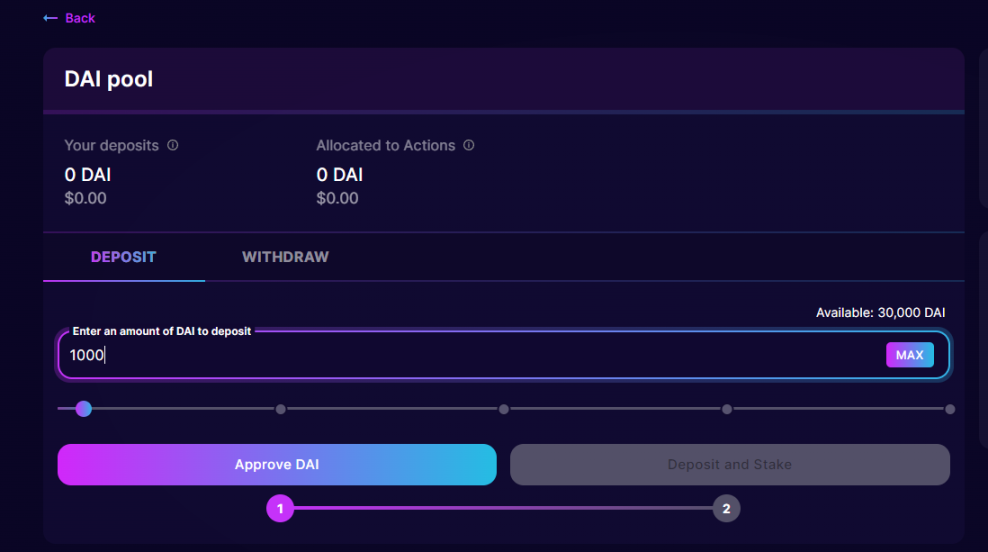
Task: Switch to the DEPOSIT tab
Action: click(124, 257)
